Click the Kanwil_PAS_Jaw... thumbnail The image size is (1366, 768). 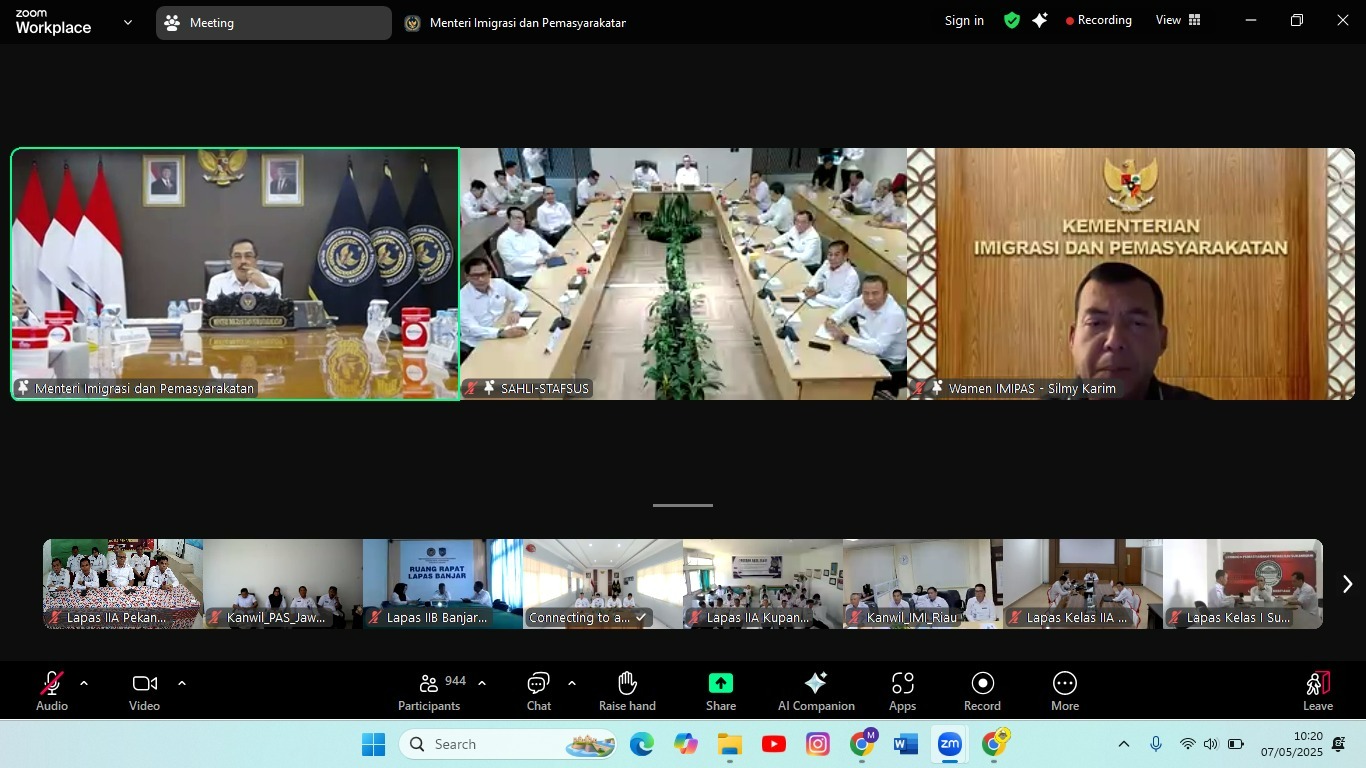pyautogui.click(x=283, y=584)
